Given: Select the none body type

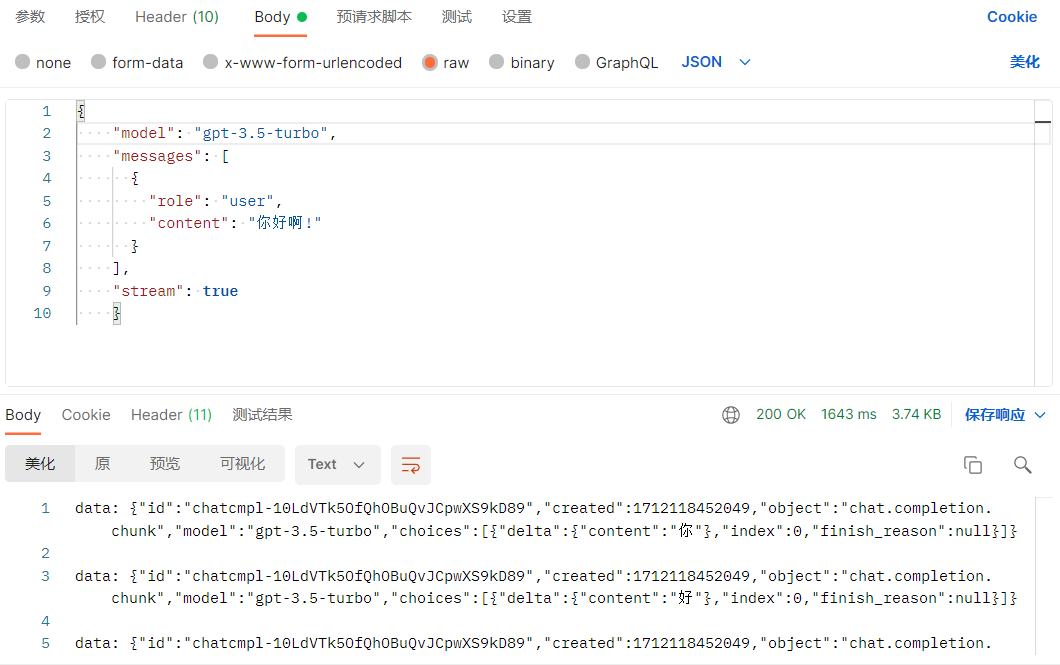Looking at the screenshot, I should coord(43,62).
